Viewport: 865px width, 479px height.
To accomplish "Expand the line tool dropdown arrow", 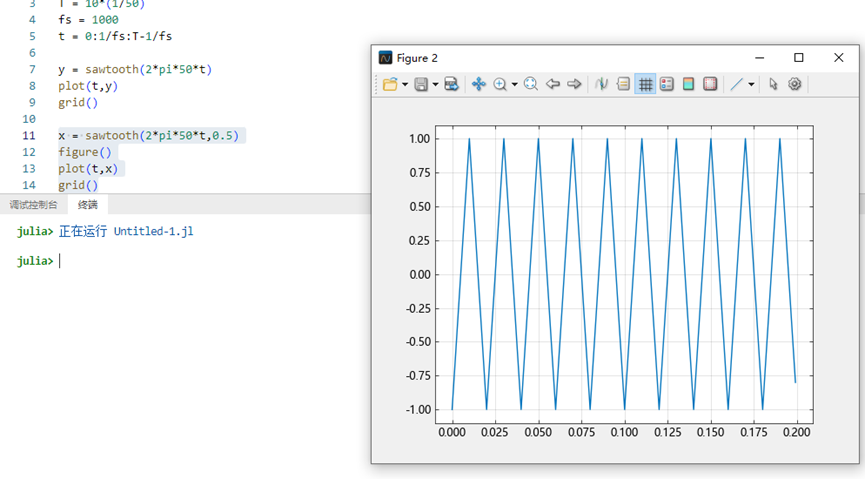I will pos(751,84).
